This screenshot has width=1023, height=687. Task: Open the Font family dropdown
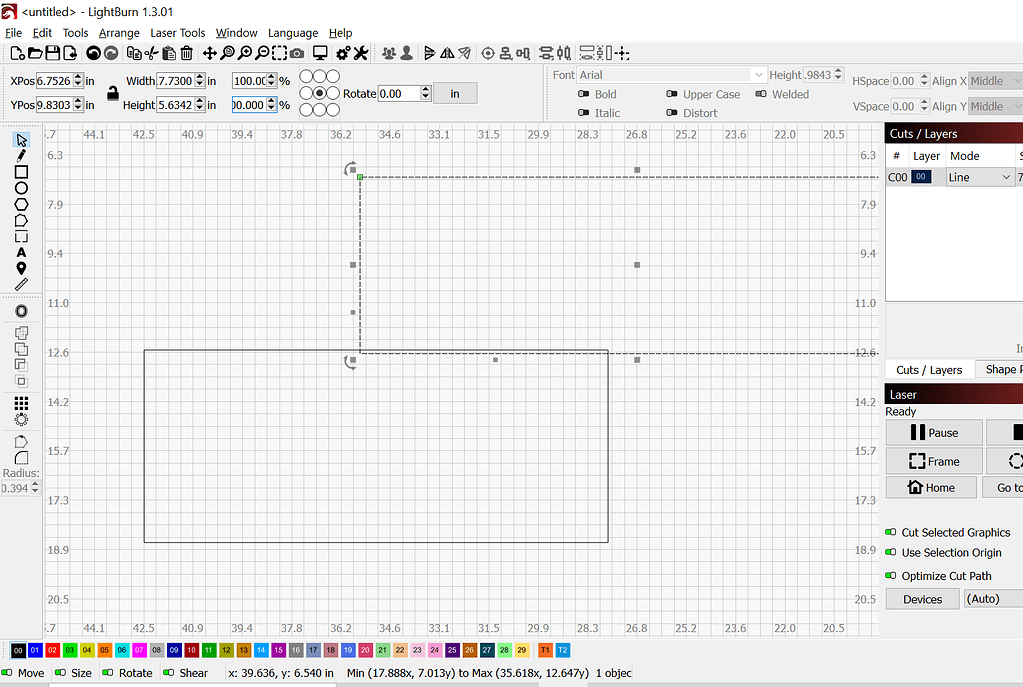672,74
